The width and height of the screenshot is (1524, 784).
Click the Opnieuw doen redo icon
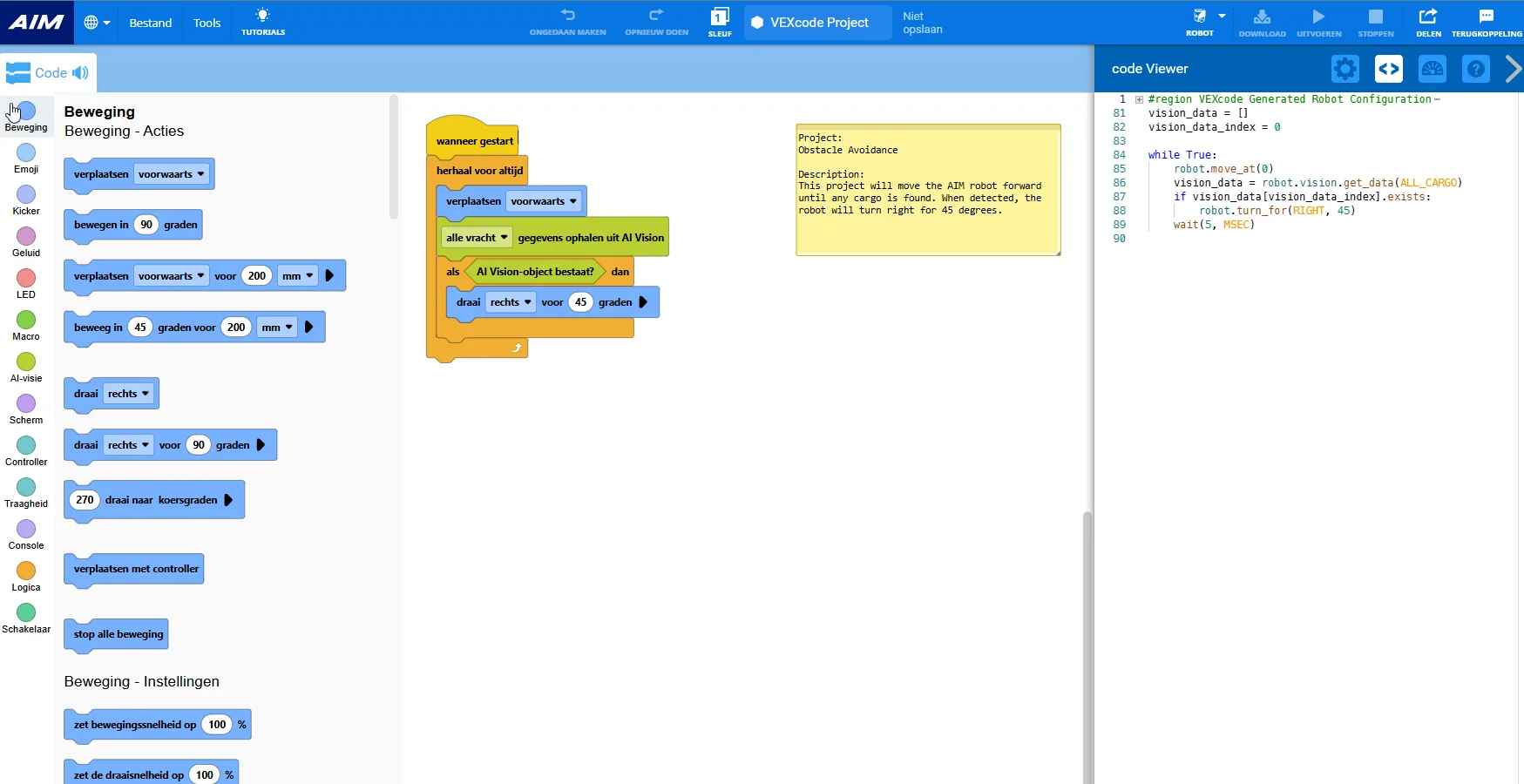pos(657,22)
